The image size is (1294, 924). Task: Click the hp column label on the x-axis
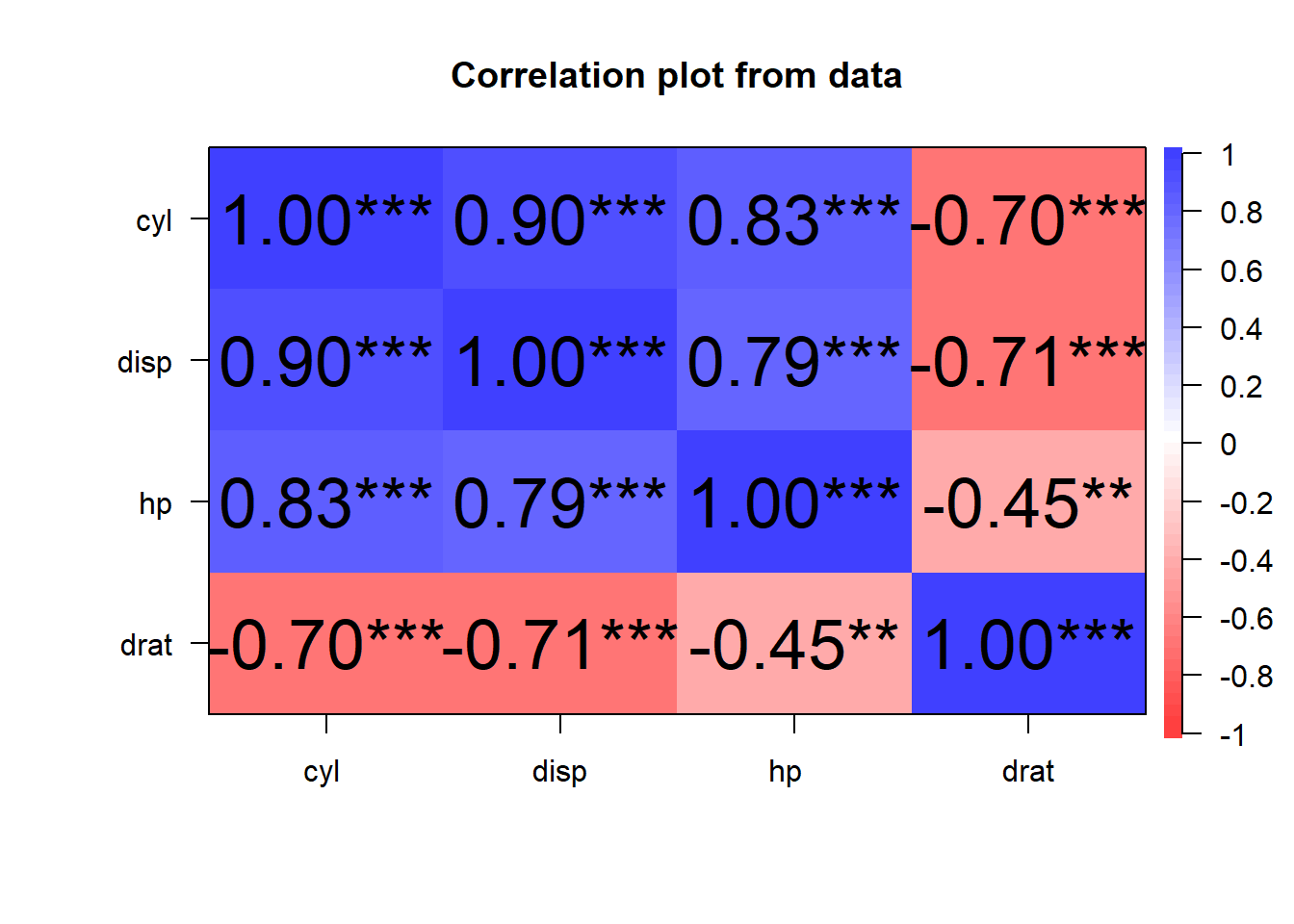pos(785,771)
